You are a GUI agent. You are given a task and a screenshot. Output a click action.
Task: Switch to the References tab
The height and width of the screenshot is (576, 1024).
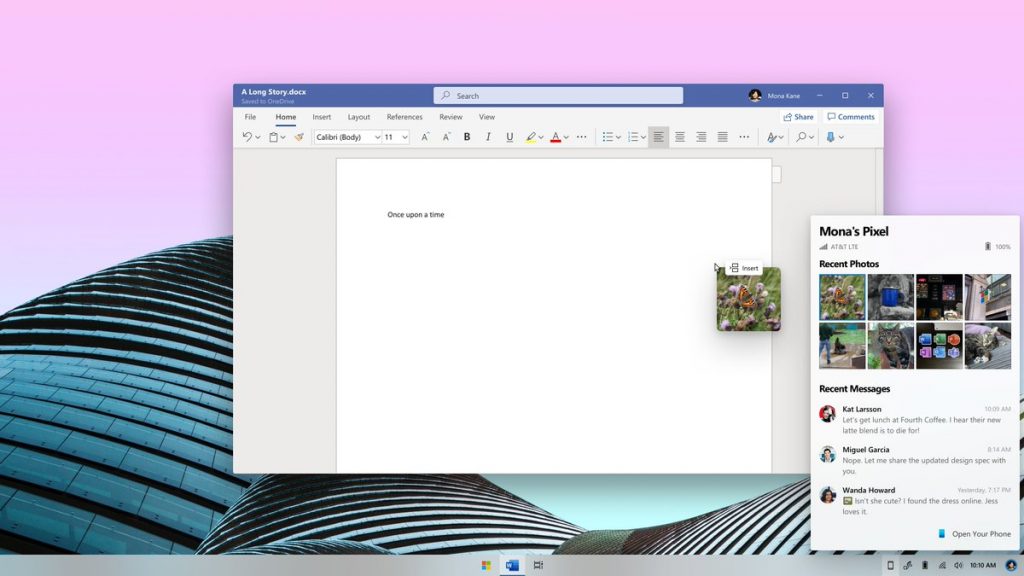click(404, 117)
